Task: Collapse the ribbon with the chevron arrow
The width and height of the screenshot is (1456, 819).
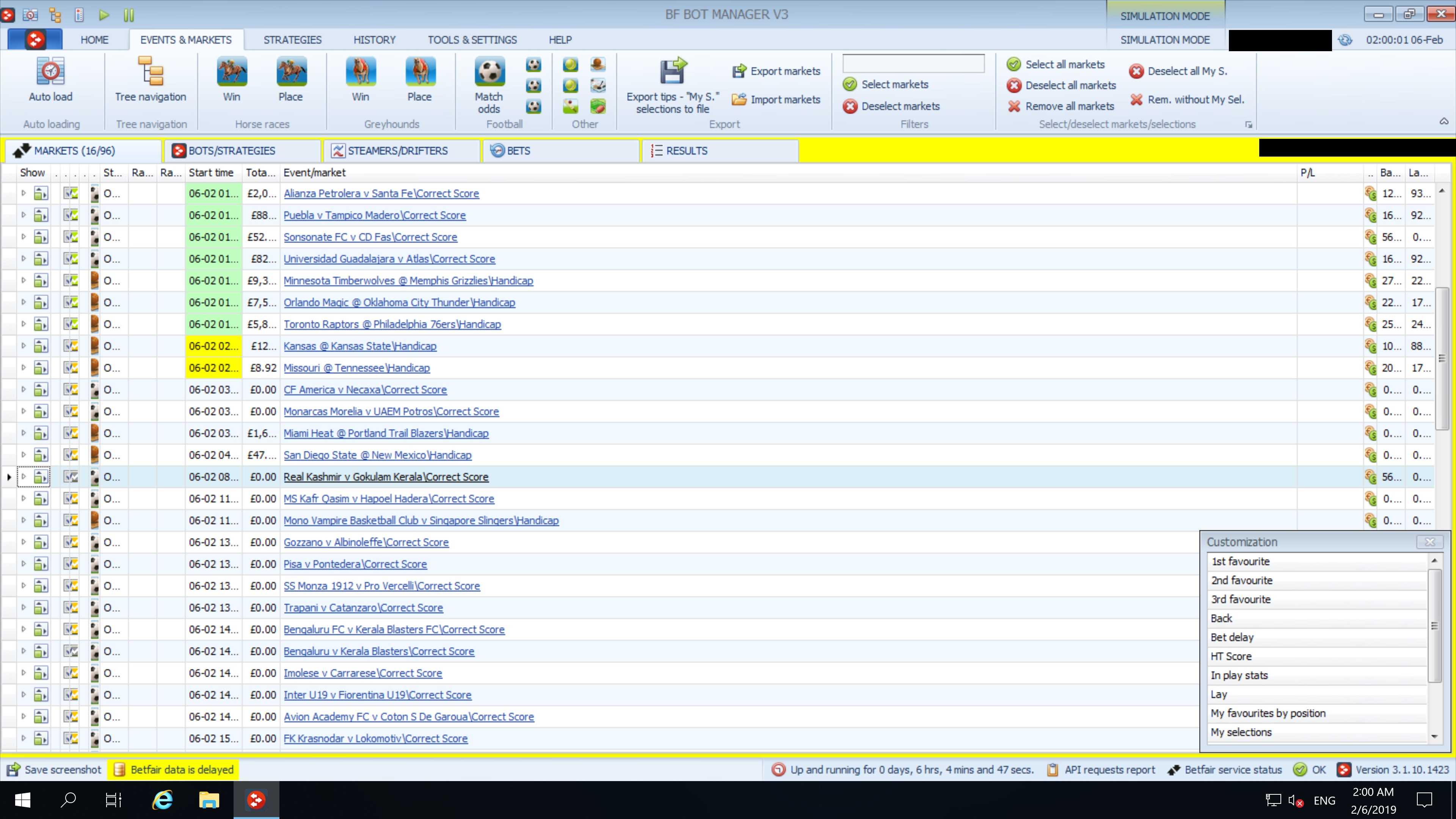Action: pos(1443,121)
